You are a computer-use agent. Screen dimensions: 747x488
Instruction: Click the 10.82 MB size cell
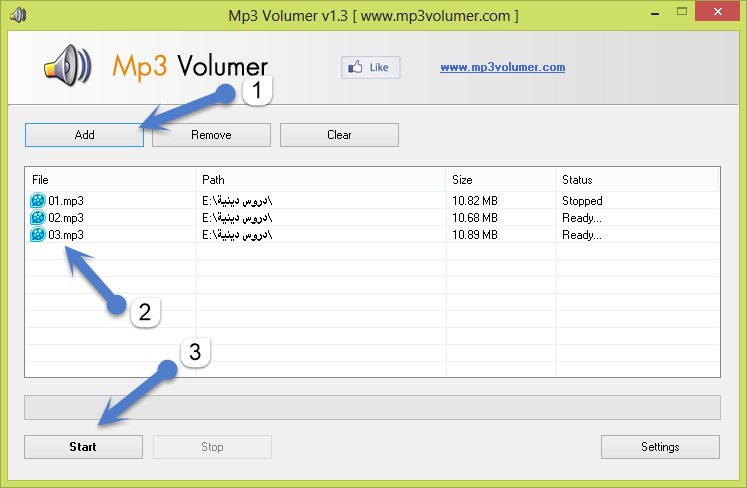(x=474, y=201)
